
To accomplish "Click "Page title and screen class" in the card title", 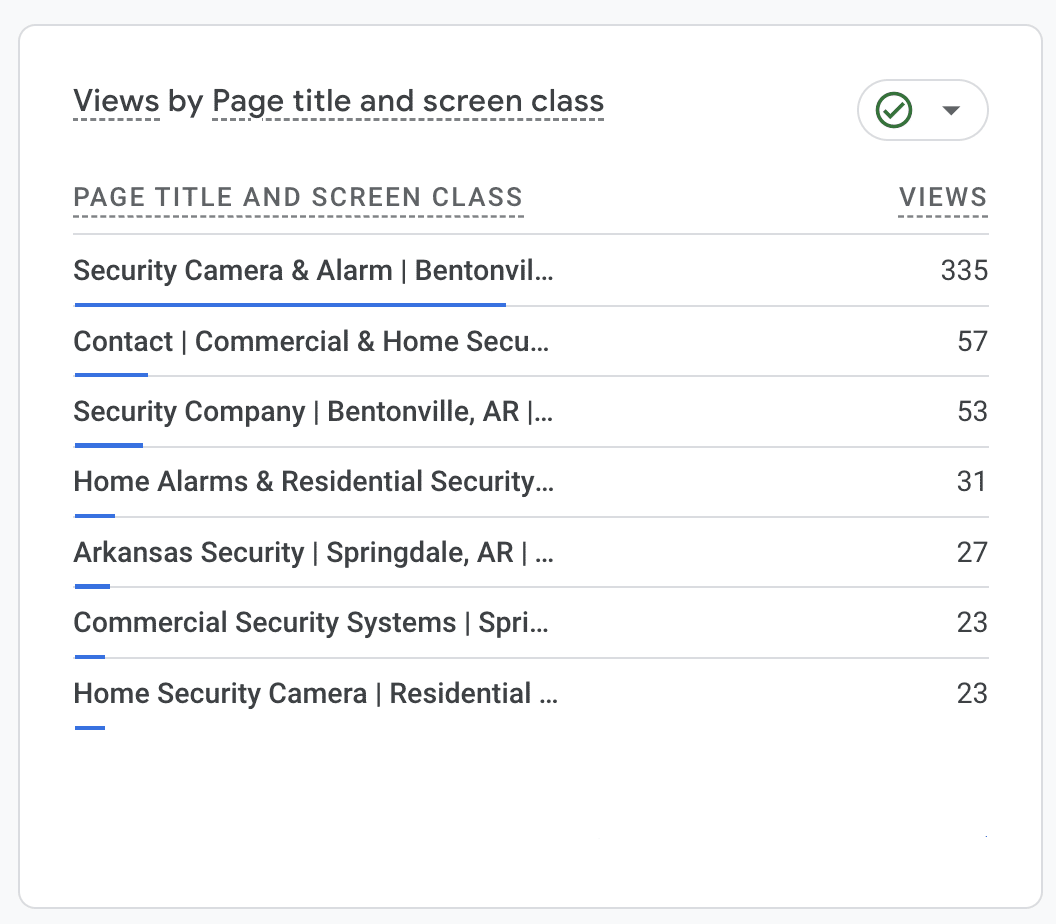I will [x=408, y=102].
